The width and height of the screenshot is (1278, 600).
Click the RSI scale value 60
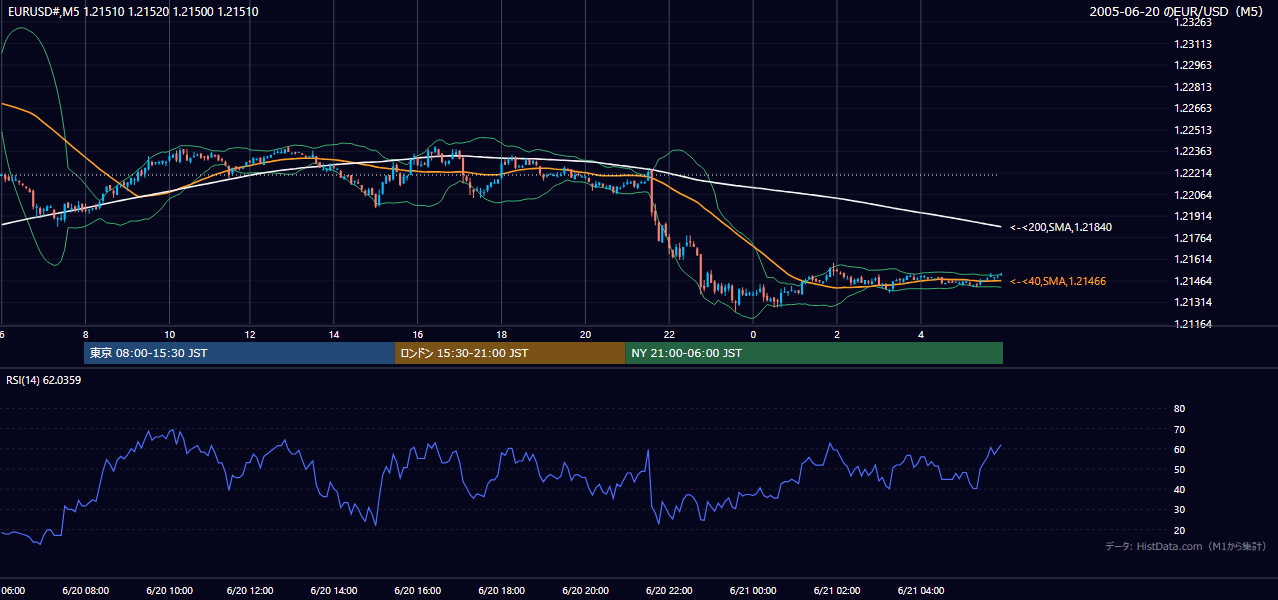click(x=1179, y=449)
